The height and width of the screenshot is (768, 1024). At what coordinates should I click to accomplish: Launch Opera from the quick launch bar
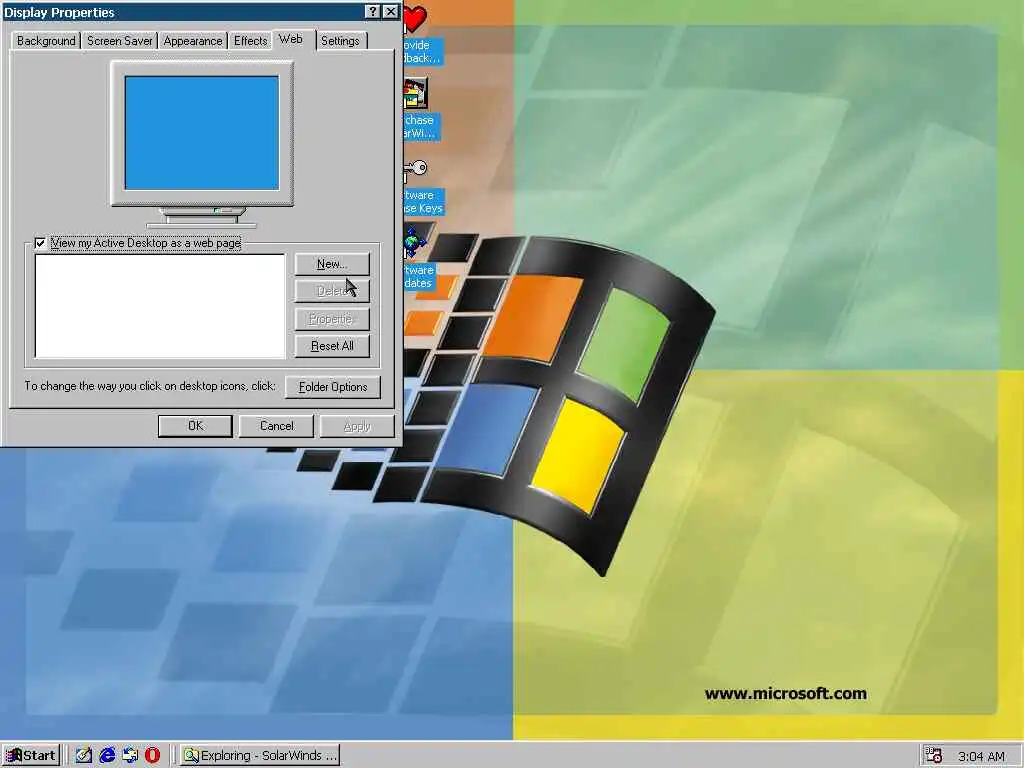pyautogui.click(x=152, y=756)
